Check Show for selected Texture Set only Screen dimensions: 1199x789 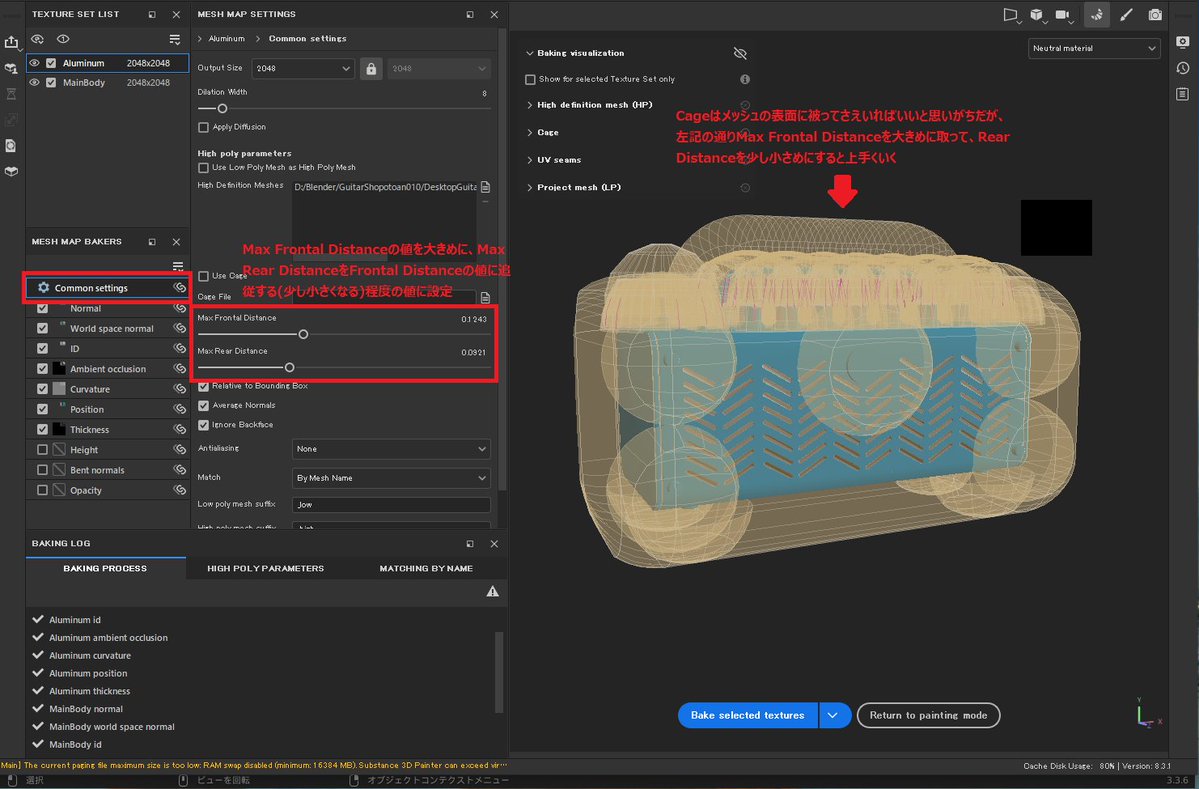(x=530, y=79)
